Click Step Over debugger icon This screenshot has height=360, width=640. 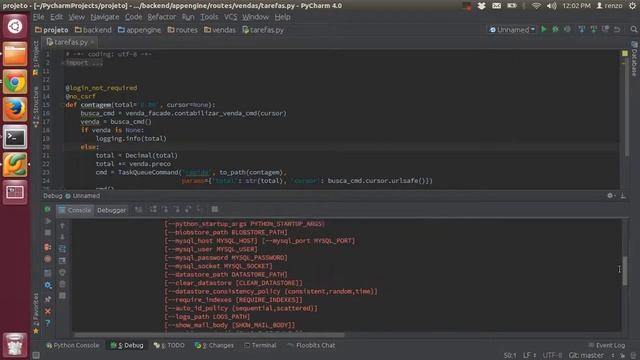(x=153, y=210)
